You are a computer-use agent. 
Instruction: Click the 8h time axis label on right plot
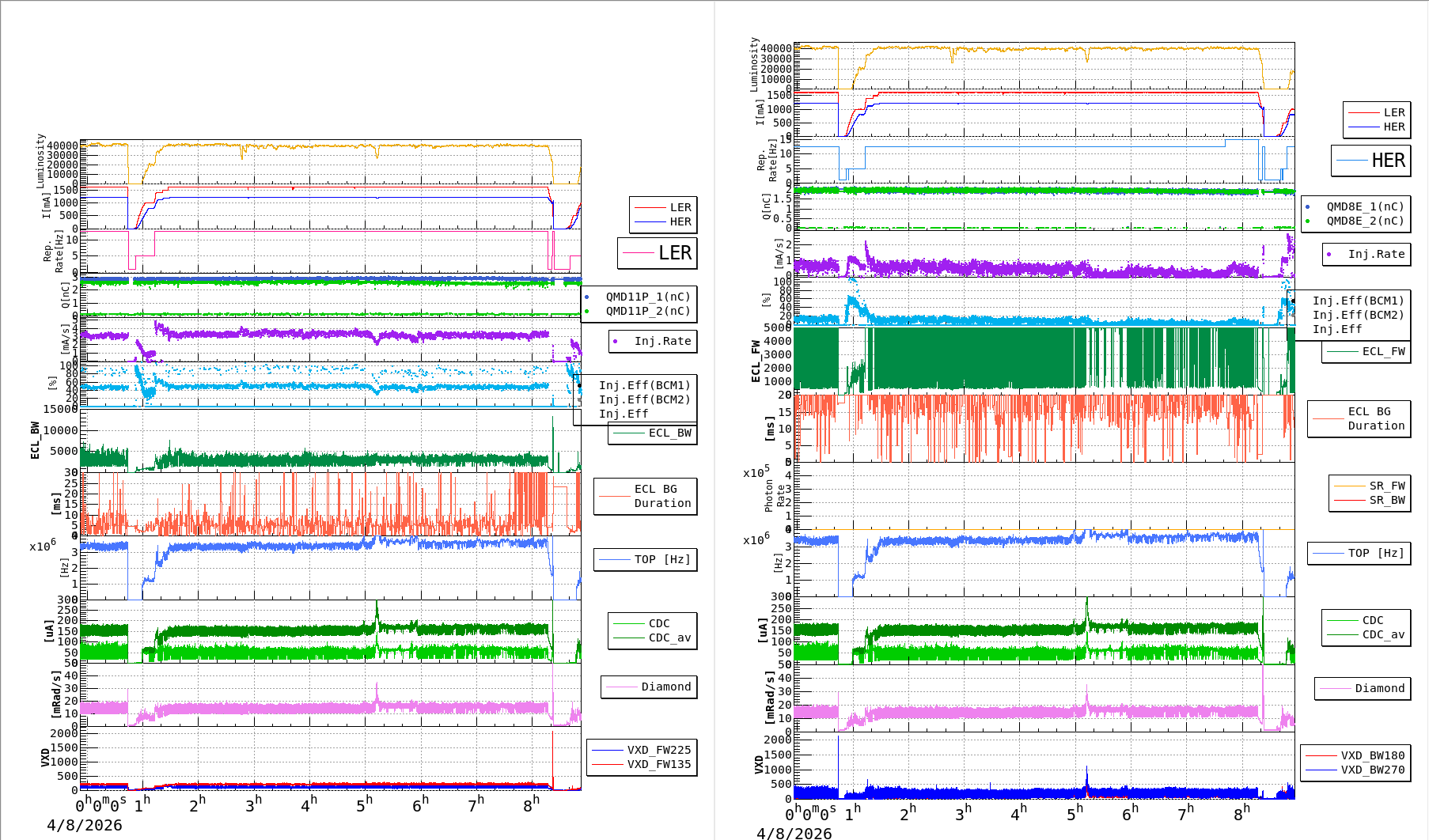[1241, 813]
